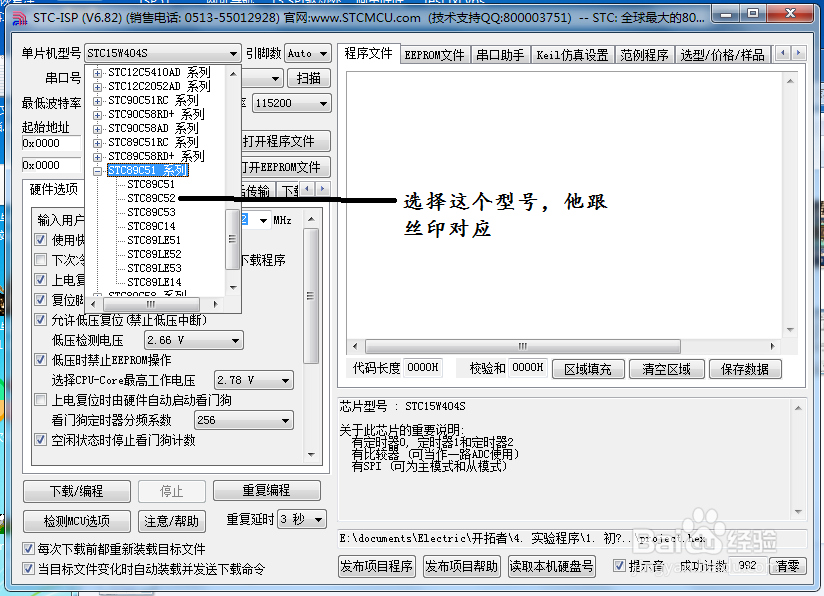This screenshot has width=824, height=596.
Task: Select STC89LE52 in the model tree
Action: (154, 254)
